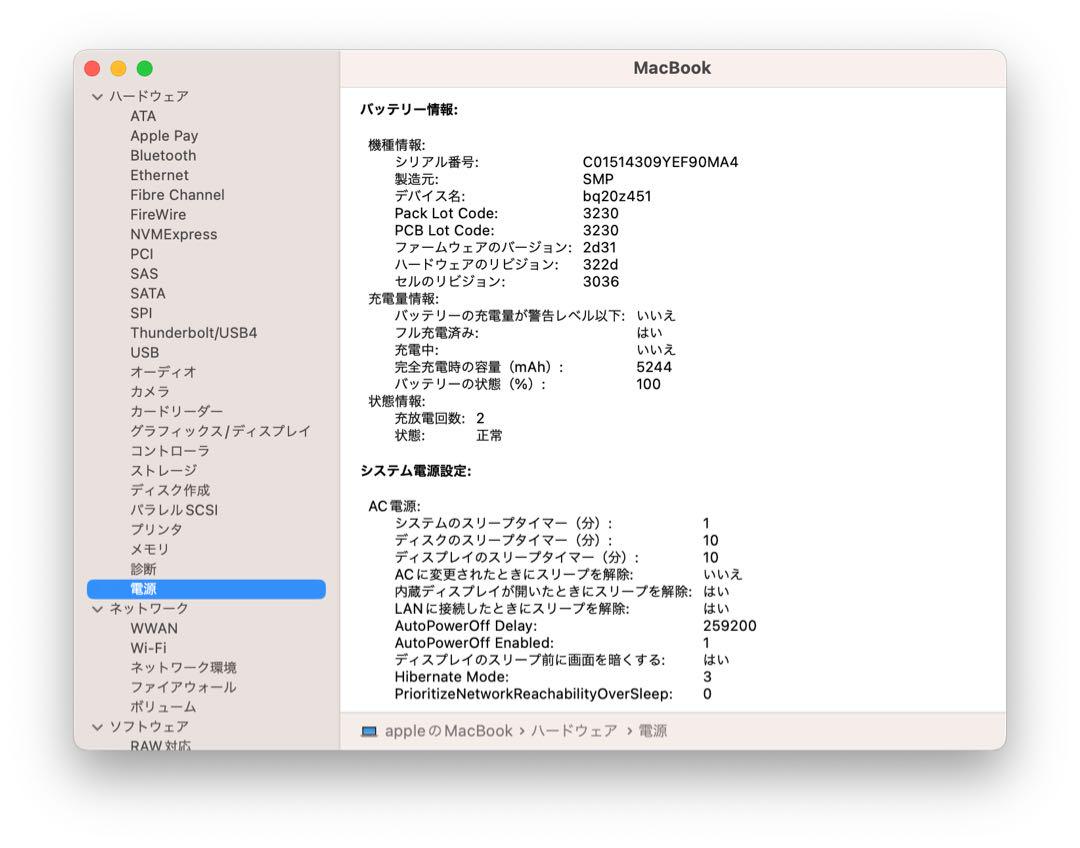This screenshot has width=1080, height=848.
Task: Select 診断 in the sidebar
Action: [x=143, y=569]
